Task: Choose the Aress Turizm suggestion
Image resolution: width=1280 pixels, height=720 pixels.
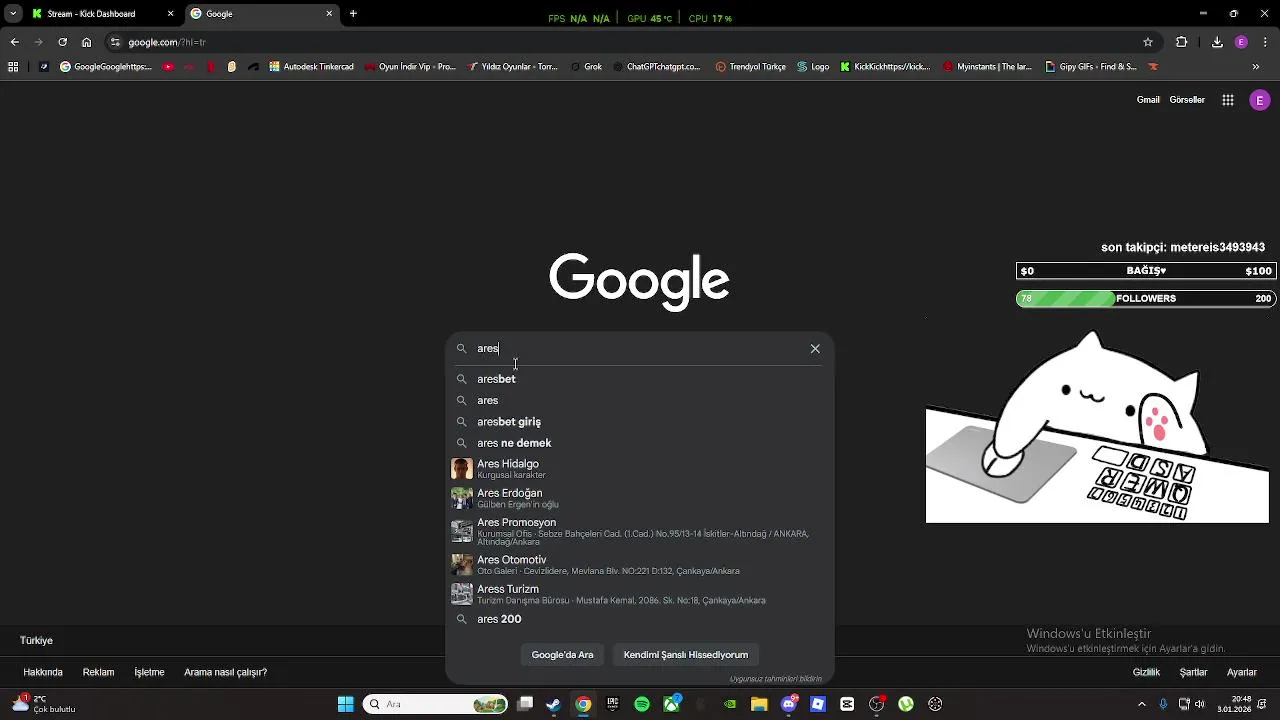Action: click(x=640, y=594)
